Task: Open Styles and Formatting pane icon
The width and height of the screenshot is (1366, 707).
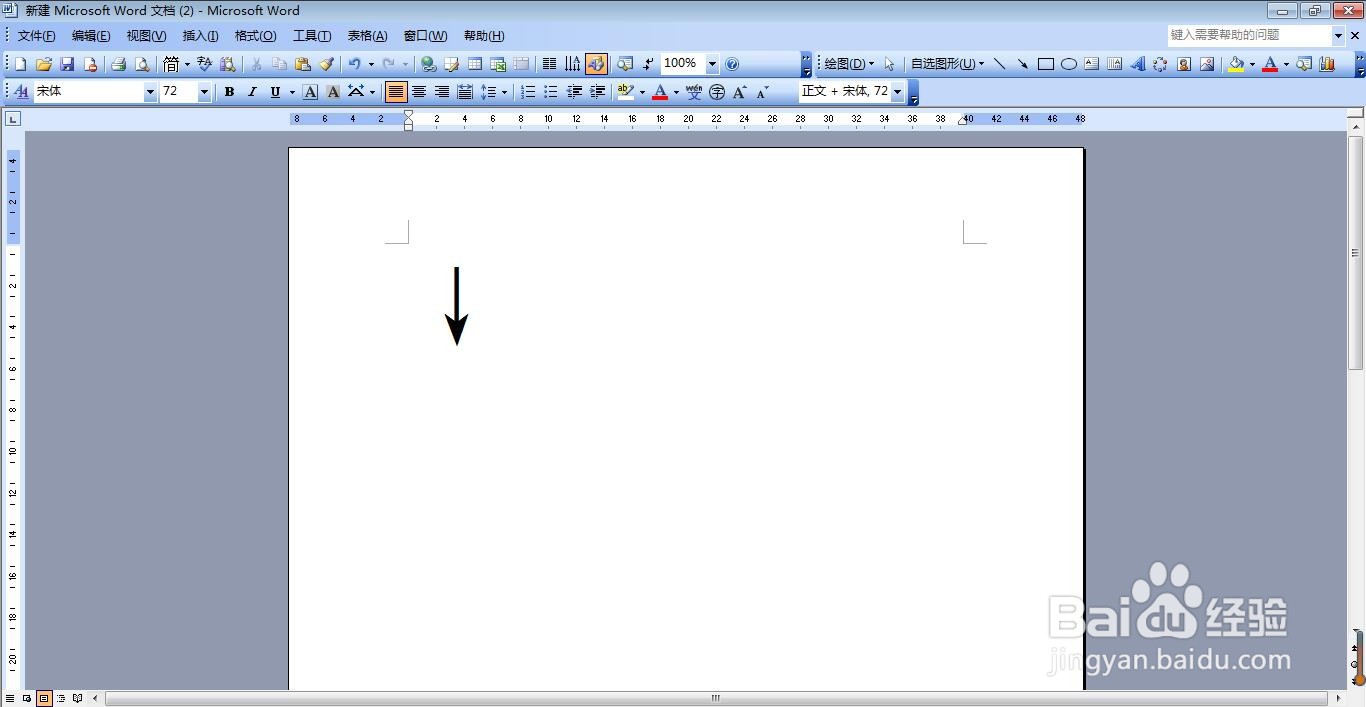Action: pyautogui.click(x=21, y=92)
